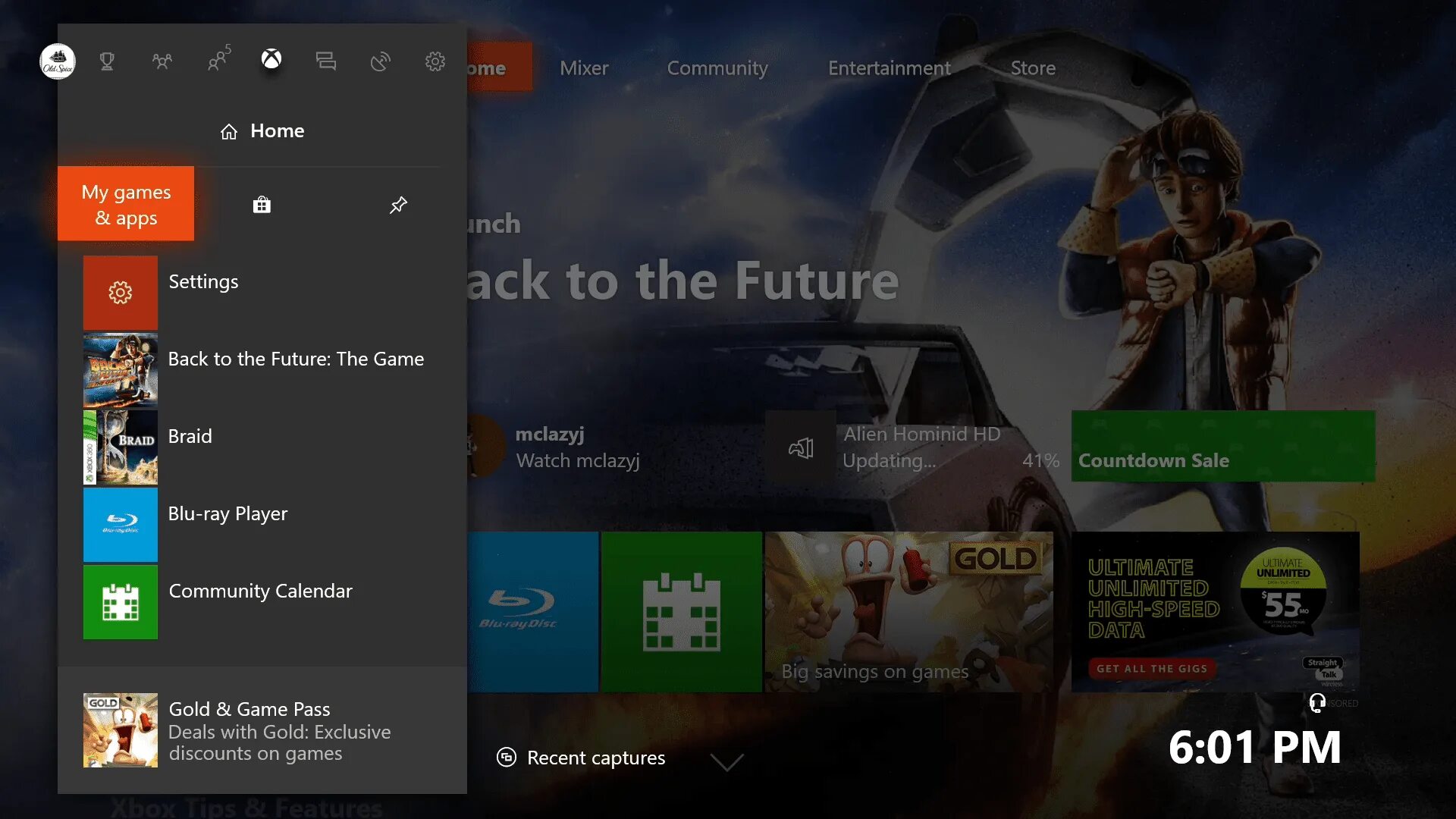Switch to the Community tab

coord(717,68)
